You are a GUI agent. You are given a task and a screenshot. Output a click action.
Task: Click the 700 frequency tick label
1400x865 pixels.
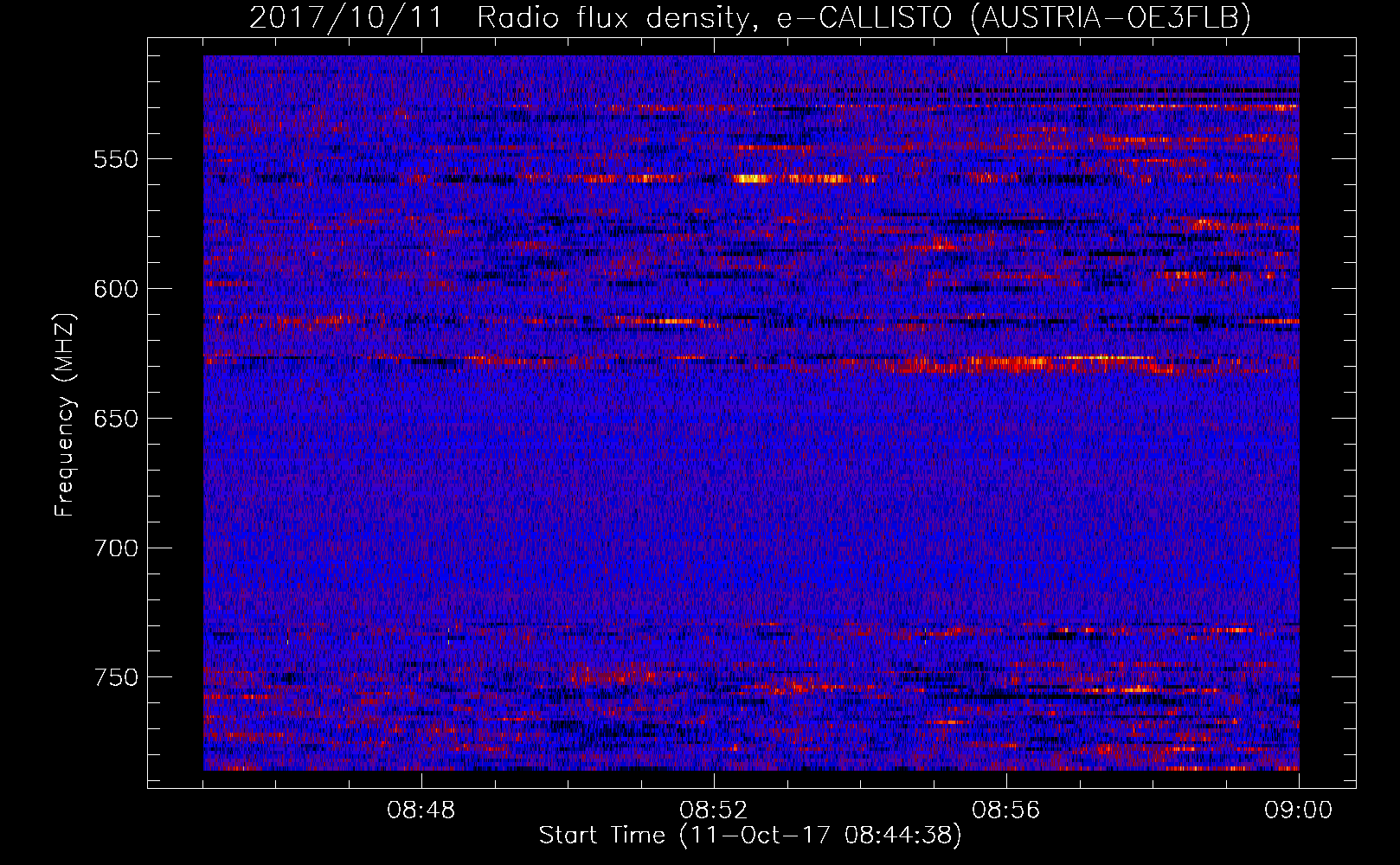[x=116, y=548]
